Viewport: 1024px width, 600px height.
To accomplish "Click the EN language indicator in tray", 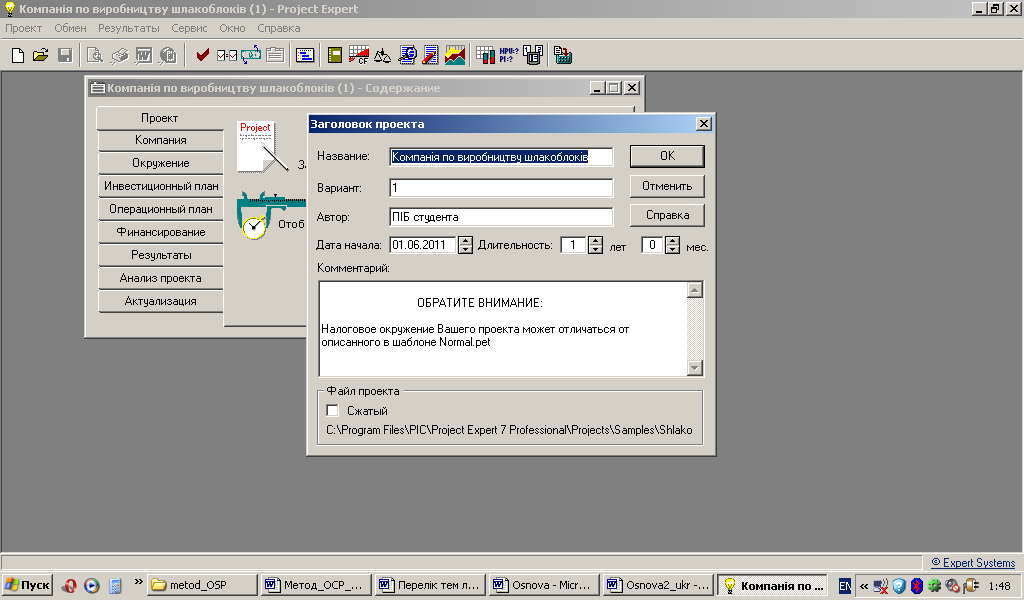I will 844,586.
